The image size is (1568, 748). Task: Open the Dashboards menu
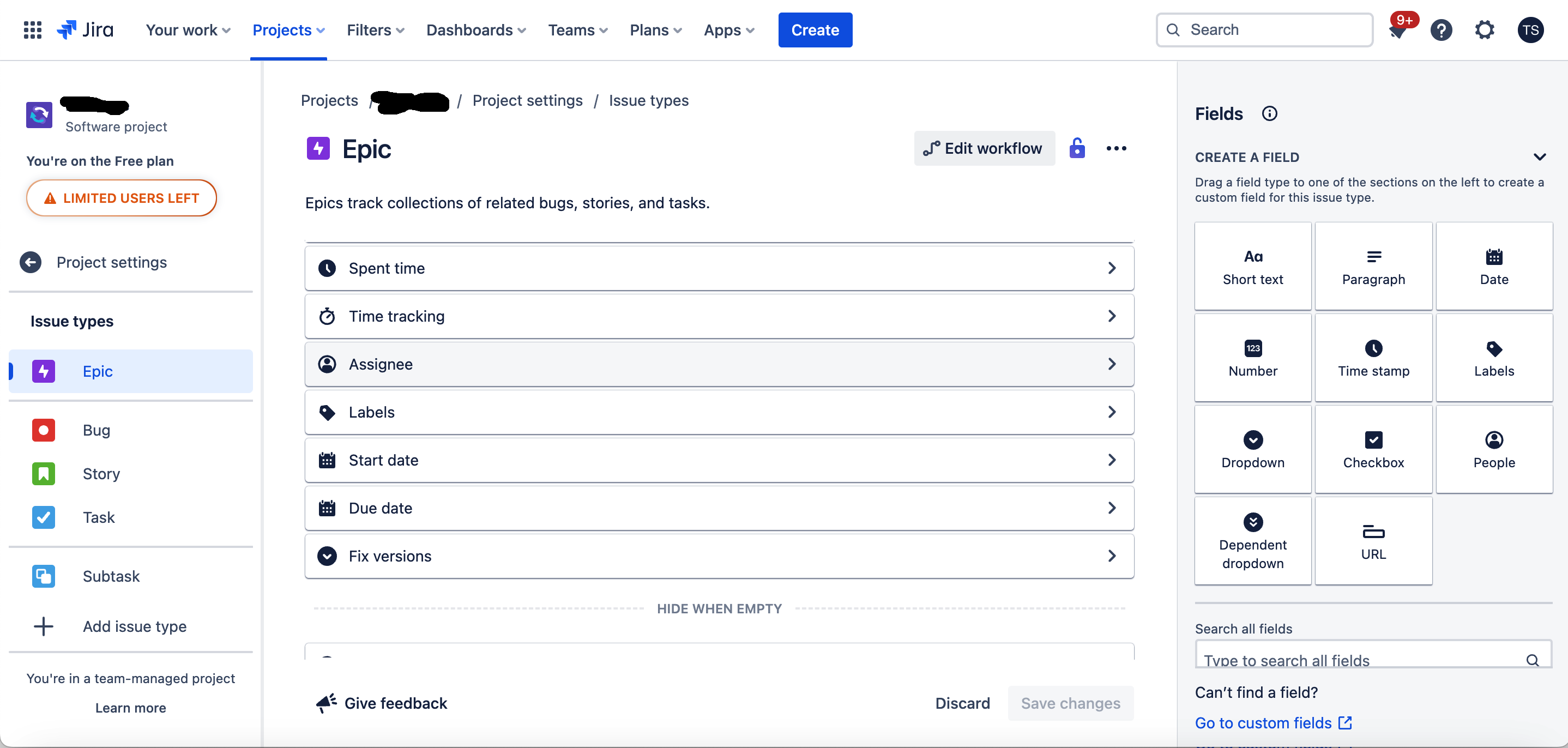coord(475,30)
